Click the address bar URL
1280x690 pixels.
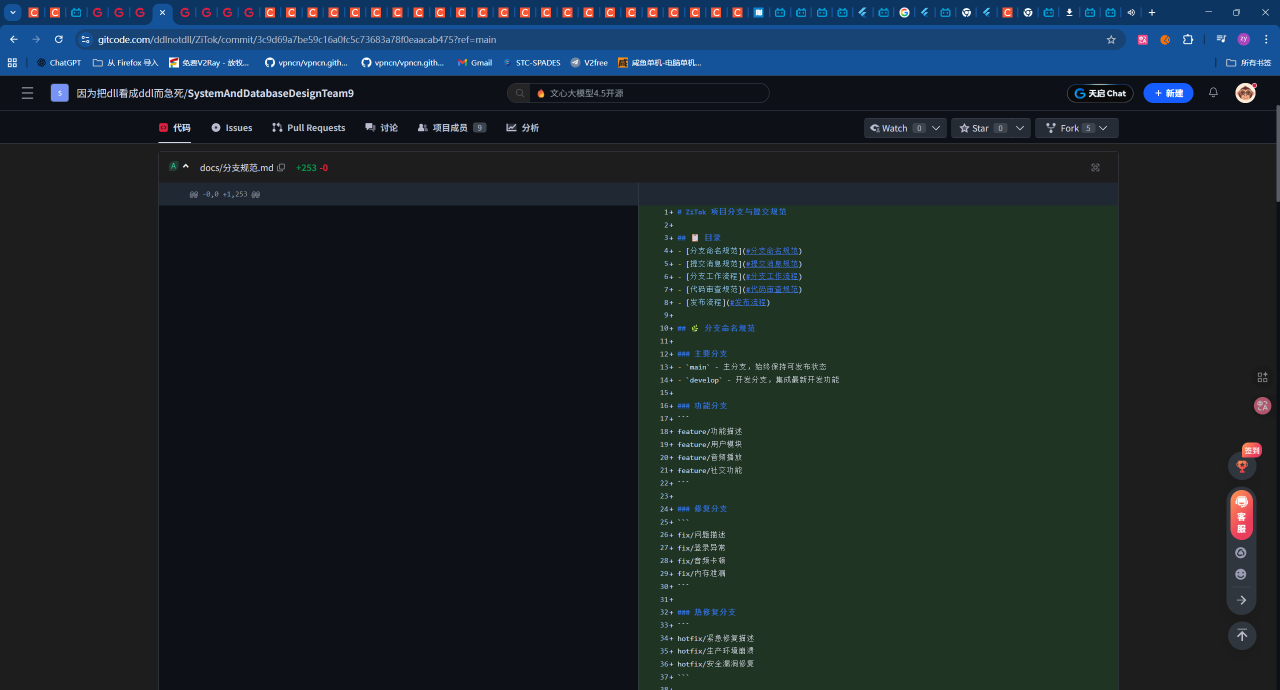tap(297, 40)
